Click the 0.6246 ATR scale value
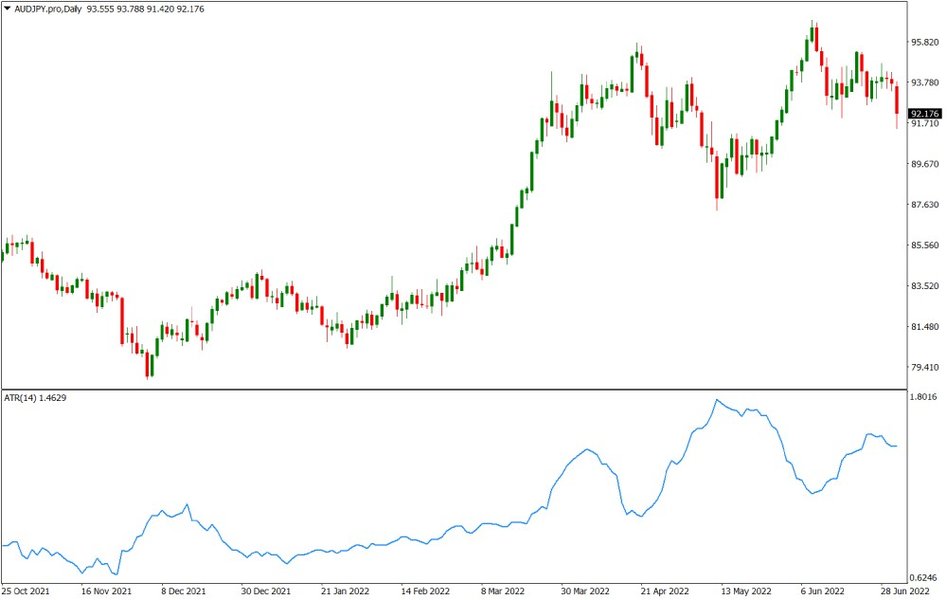Viewport: 947px width, 600px height. pyautogui.click(x=925, y=577)
